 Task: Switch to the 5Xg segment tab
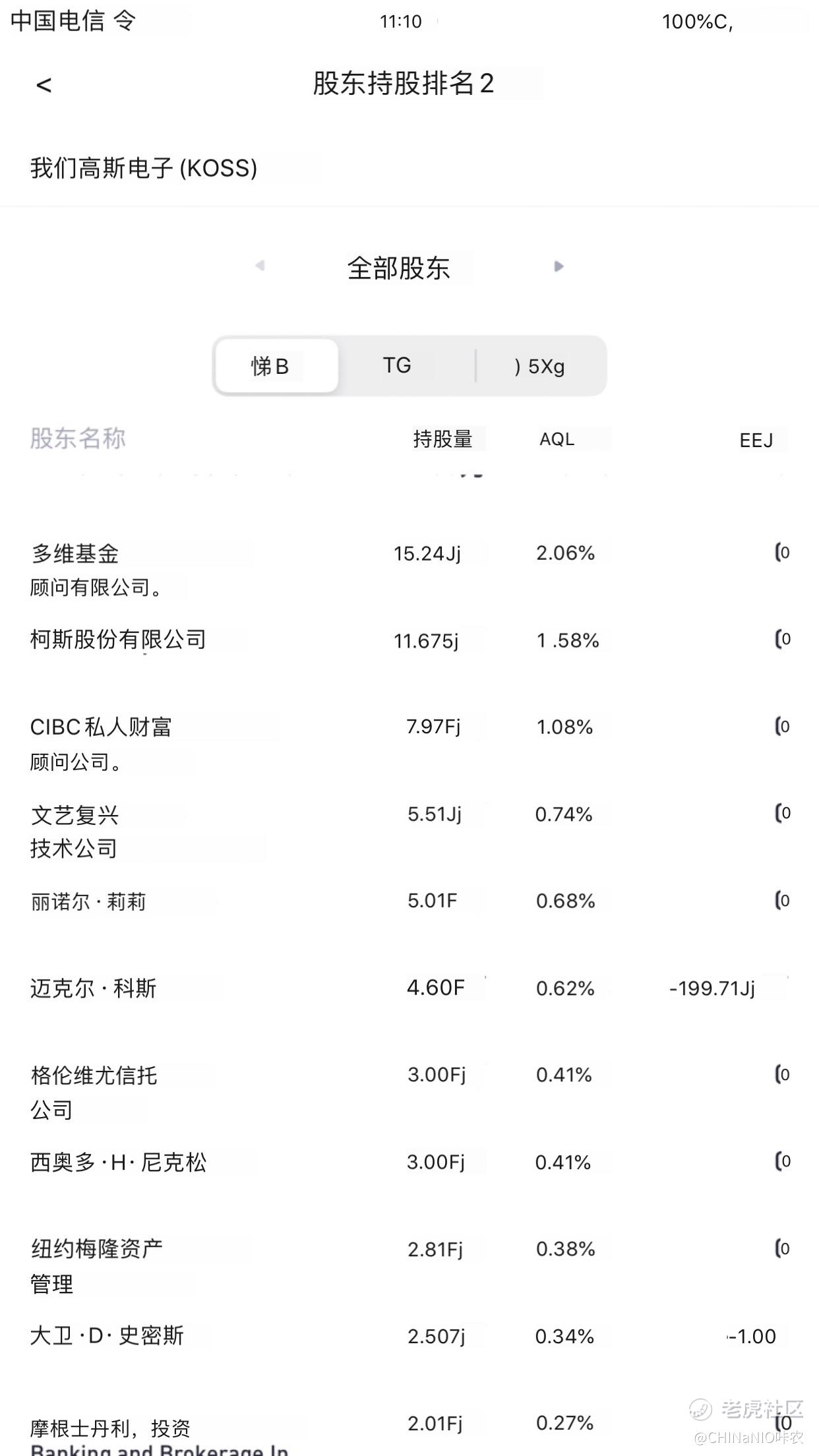[539, 366]
